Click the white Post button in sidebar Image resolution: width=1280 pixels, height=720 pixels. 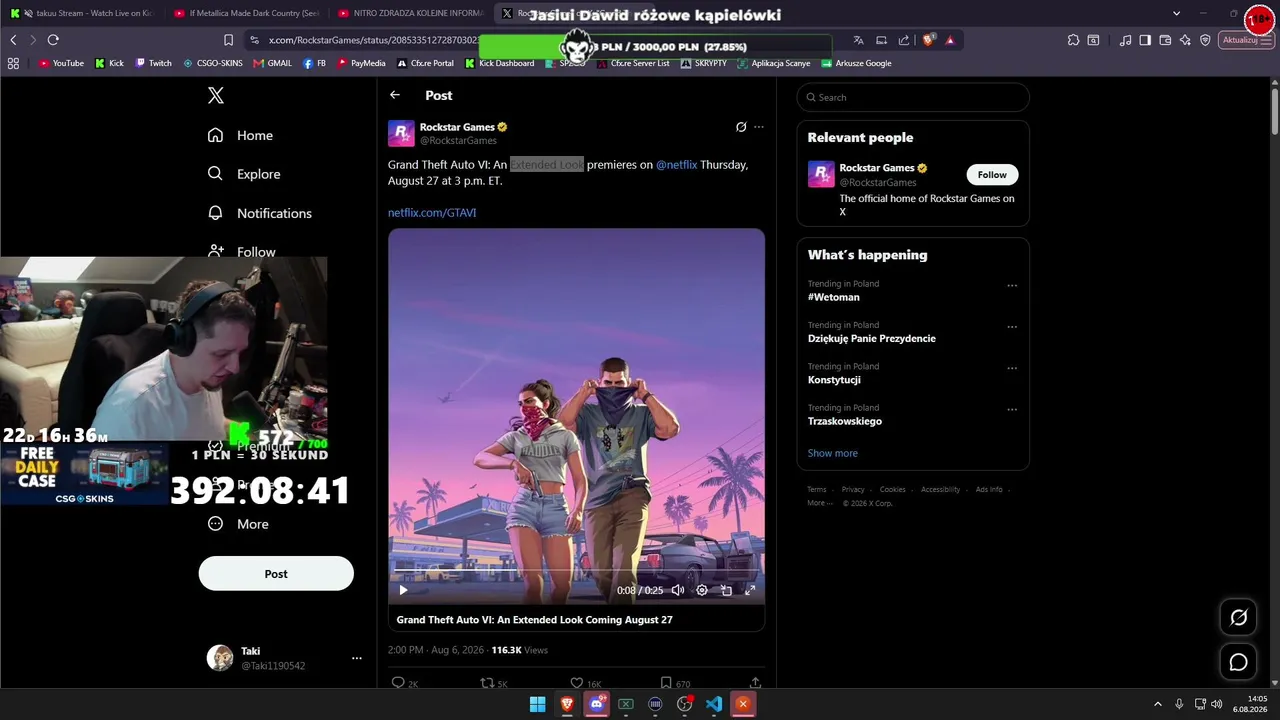276,574
